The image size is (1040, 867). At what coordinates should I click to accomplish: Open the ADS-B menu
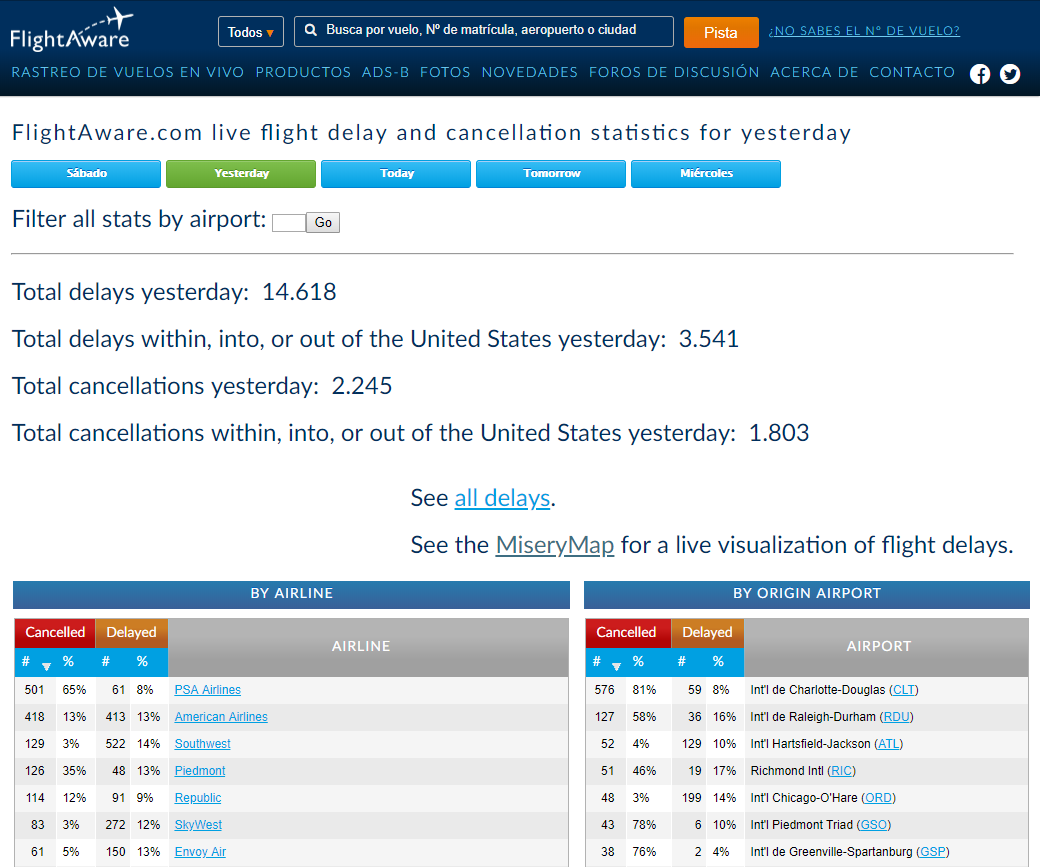coord(385,72)
